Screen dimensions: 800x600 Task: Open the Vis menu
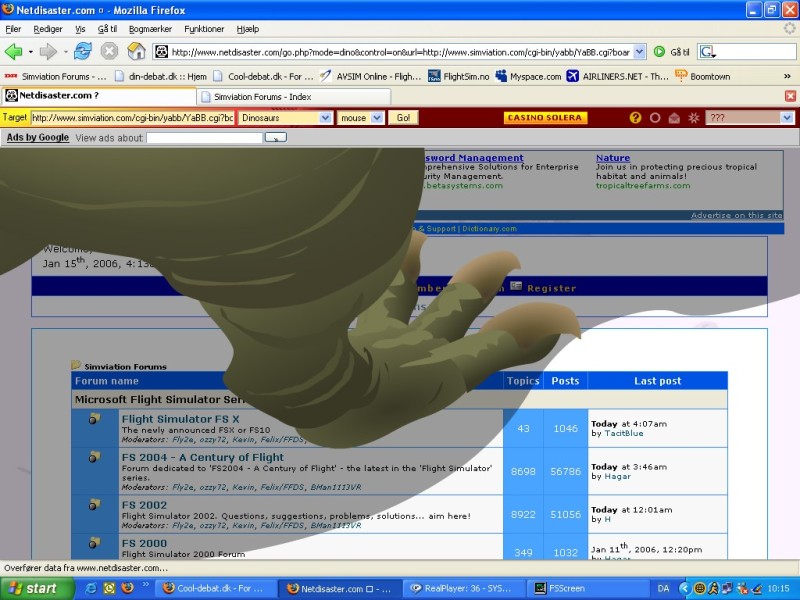pyautogui.click(x=80, y=29)
